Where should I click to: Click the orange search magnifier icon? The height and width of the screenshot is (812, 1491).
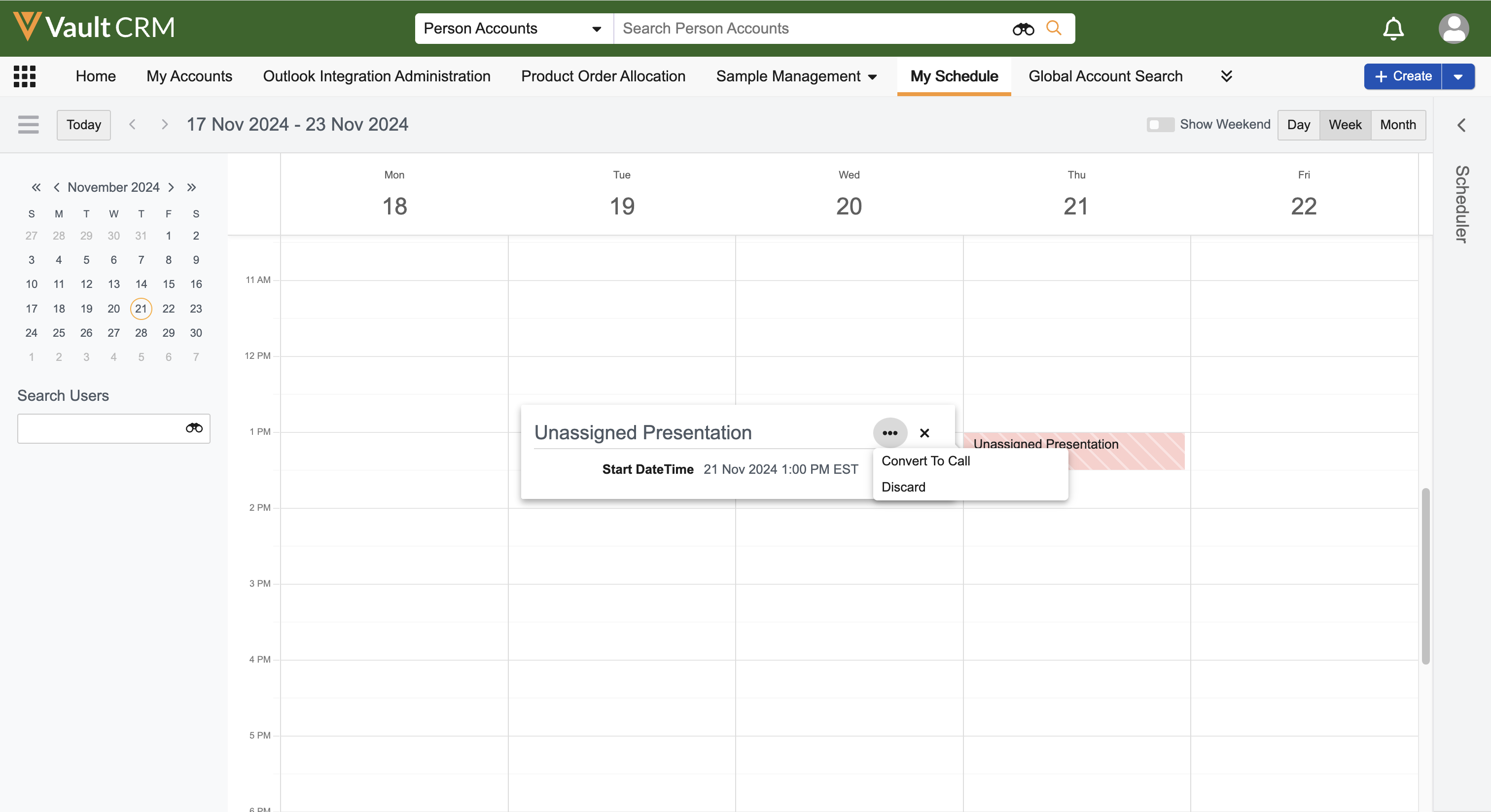[x=1054, y=29]
